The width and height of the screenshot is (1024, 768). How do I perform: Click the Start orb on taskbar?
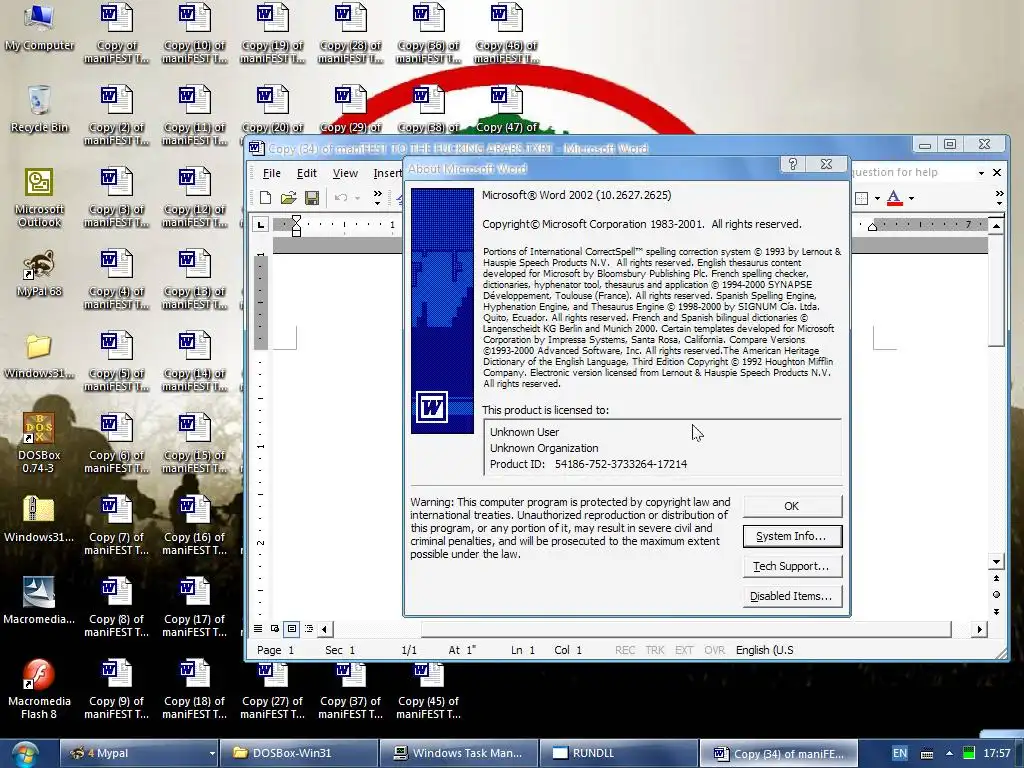(x=24, y=754)
